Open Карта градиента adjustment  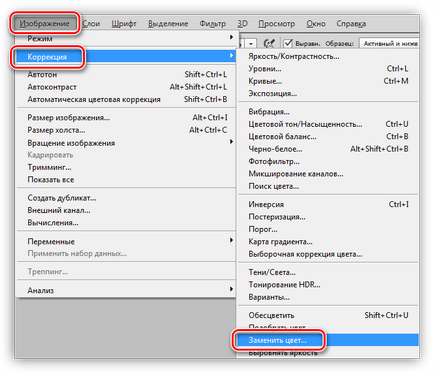point(328,242)
